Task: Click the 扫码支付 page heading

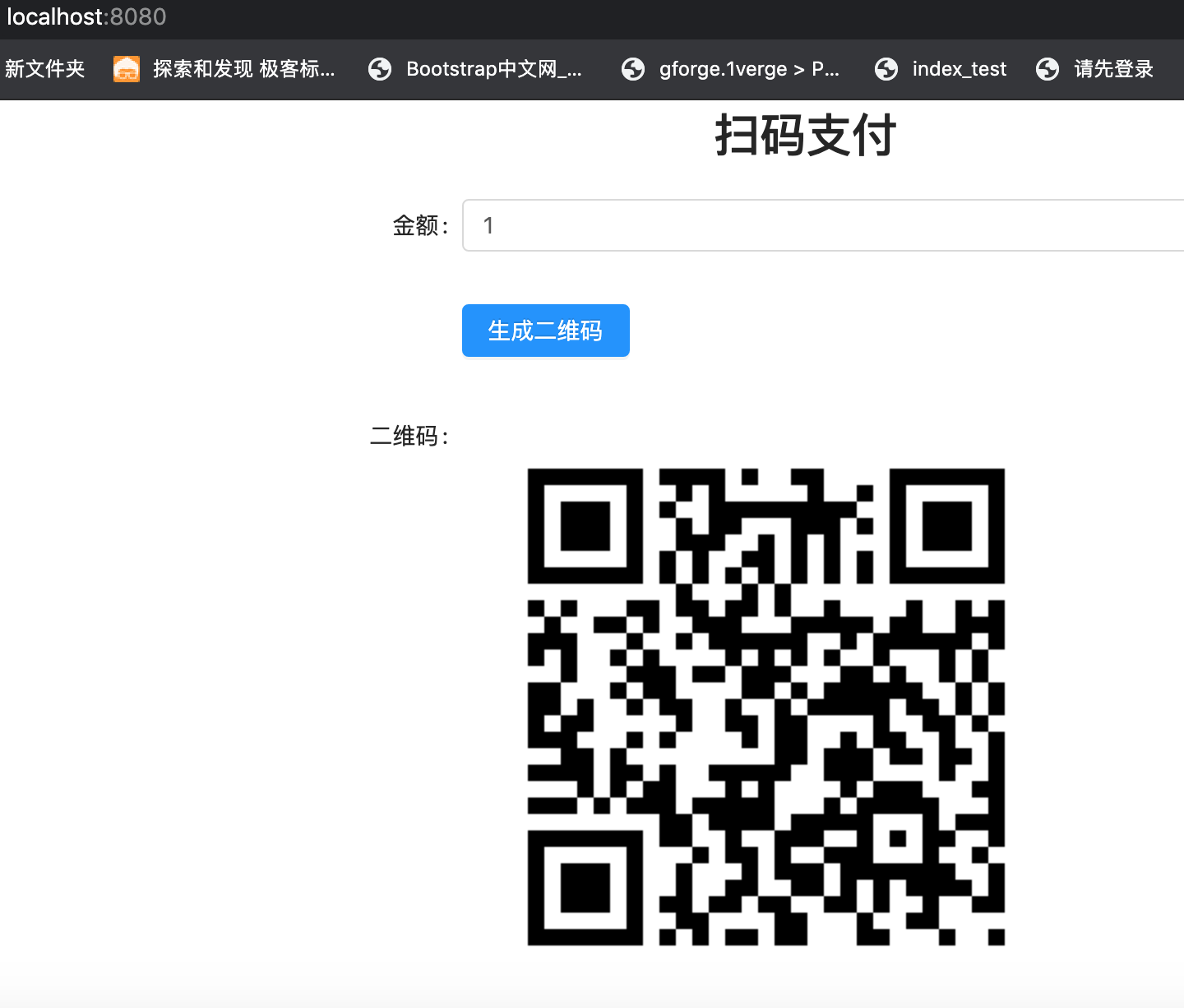Action: point(805,135)
